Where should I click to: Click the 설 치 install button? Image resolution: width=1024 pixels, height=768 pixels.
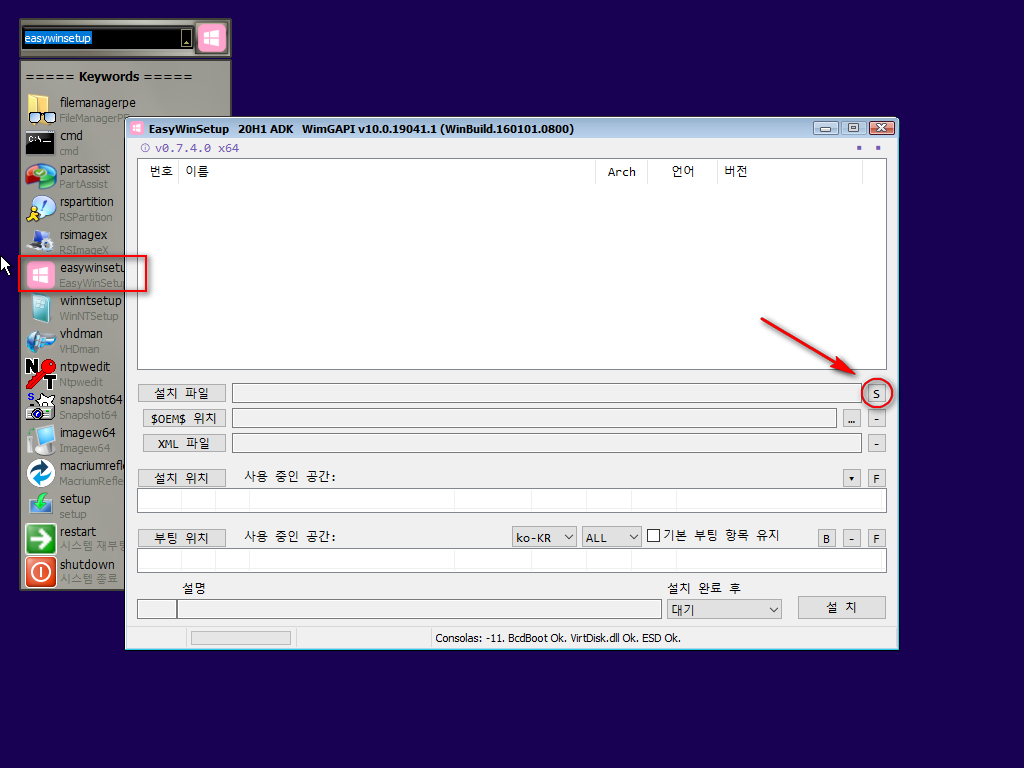point(842,607)
